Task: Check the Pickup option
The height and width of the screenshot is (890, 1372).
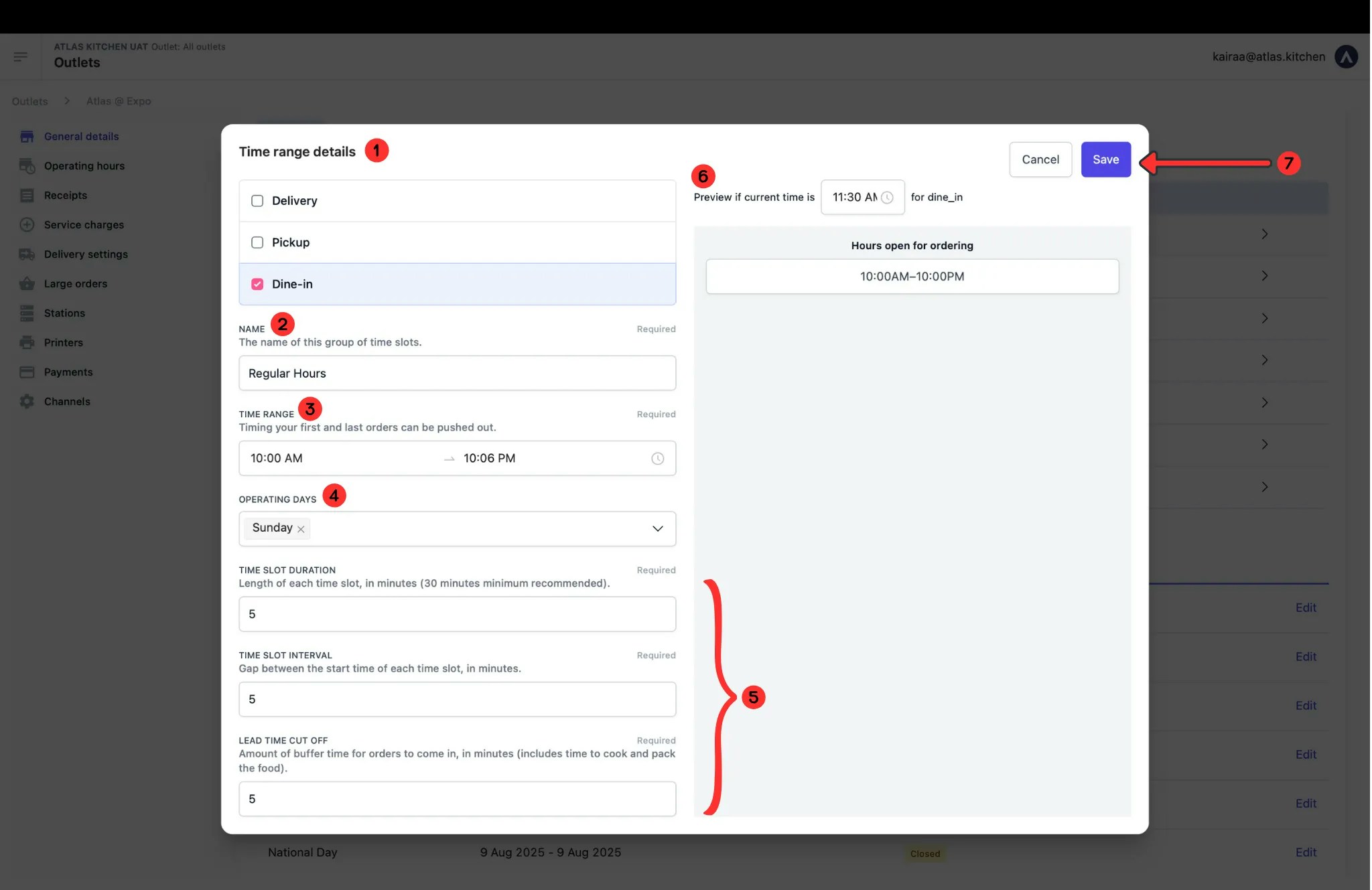Action: click(x=257, y=242)
